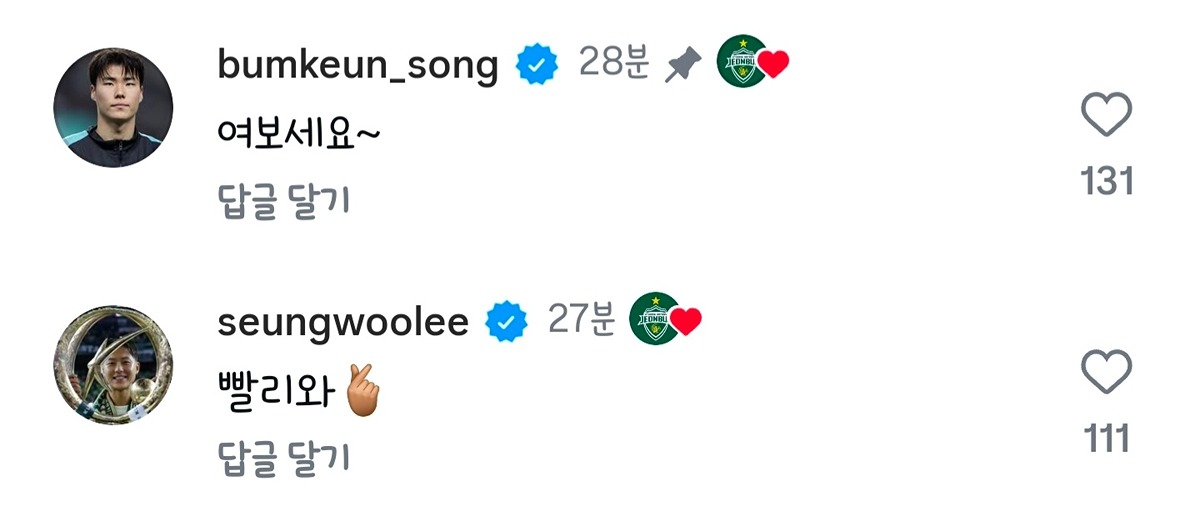Click red heart on seungwoolee's comment header
The width and height of the screenshot is (1200, 516).
685,321
